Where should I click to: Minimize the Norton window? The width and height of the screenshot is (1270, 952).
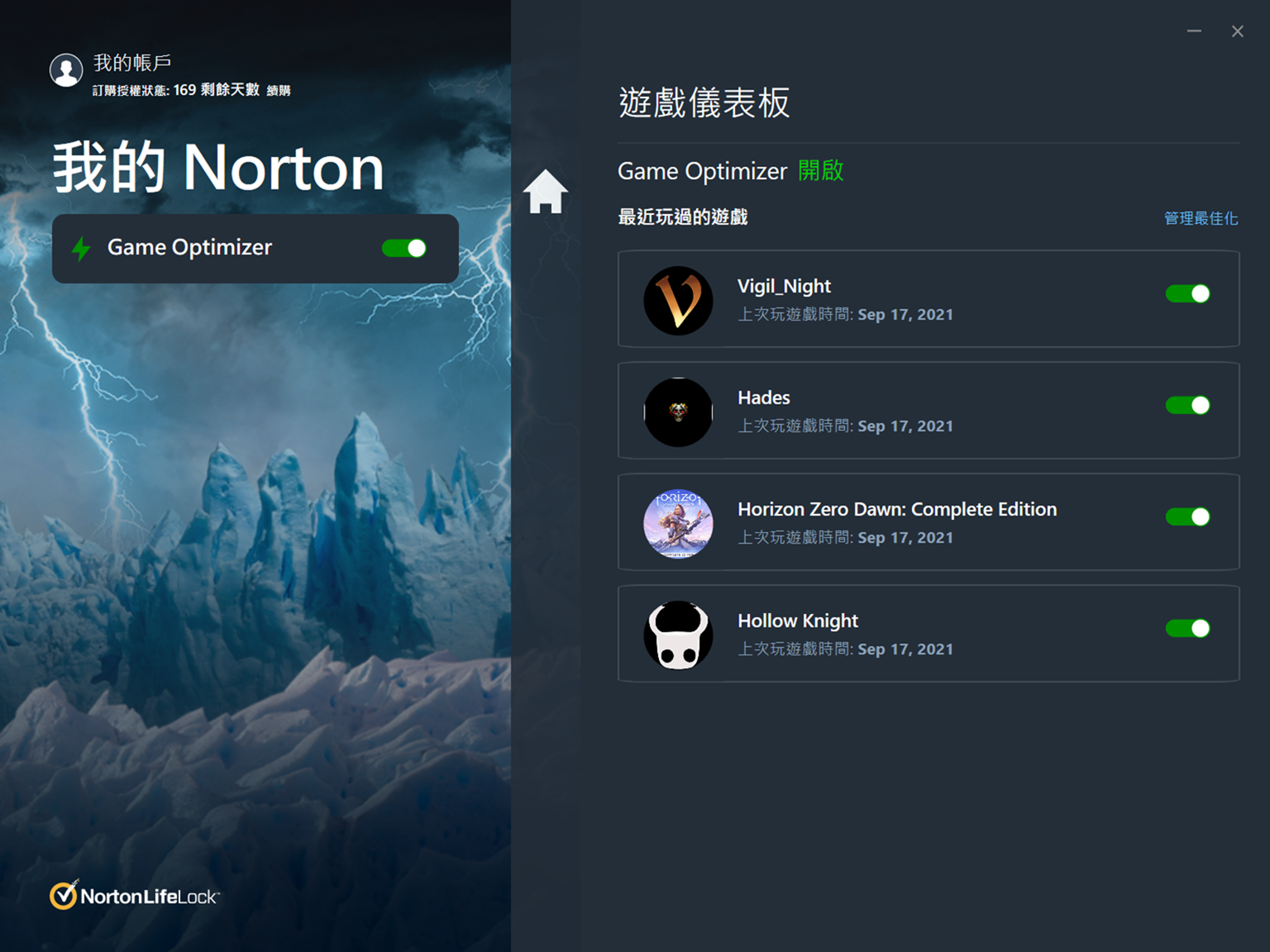(1194, 31)
